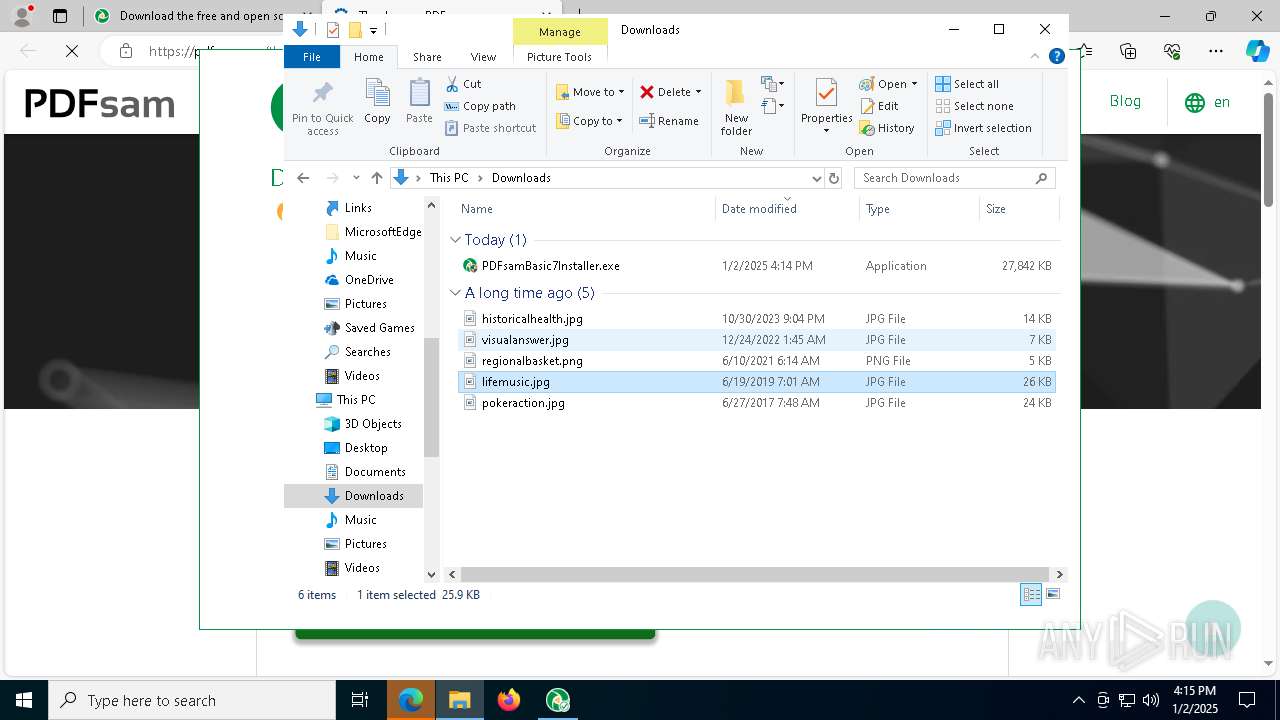Open the Windows Start menu
Viewport: 1280px width, 720px height.
pyautogui.click(x=24, y=700)
